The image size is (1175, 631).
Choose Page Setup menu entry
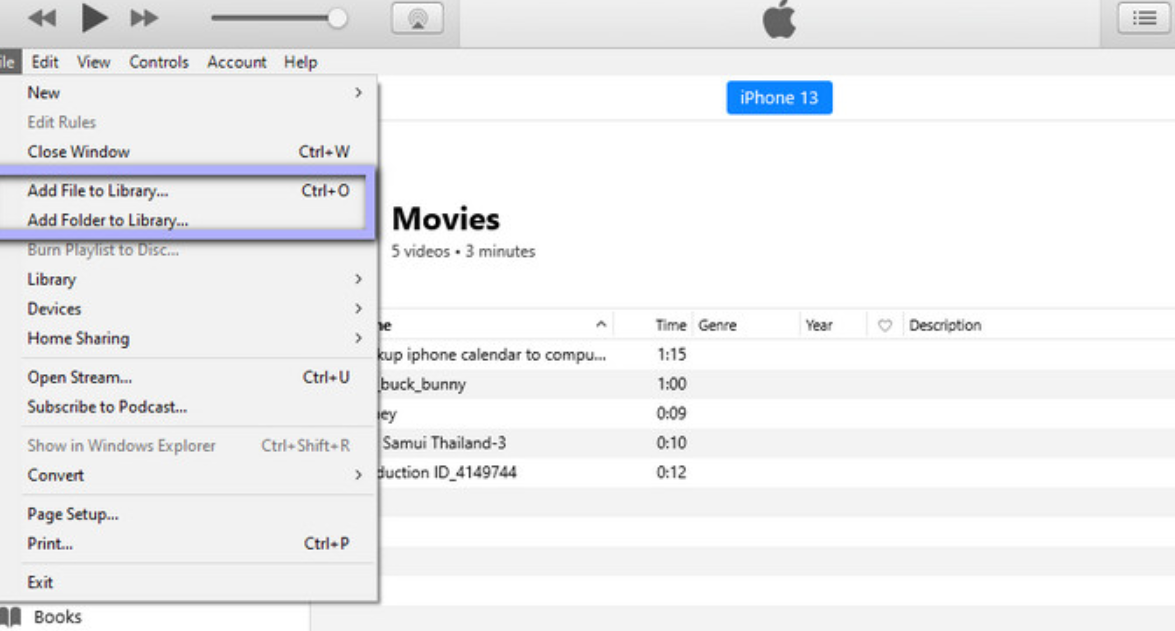[x=188, y=514]
